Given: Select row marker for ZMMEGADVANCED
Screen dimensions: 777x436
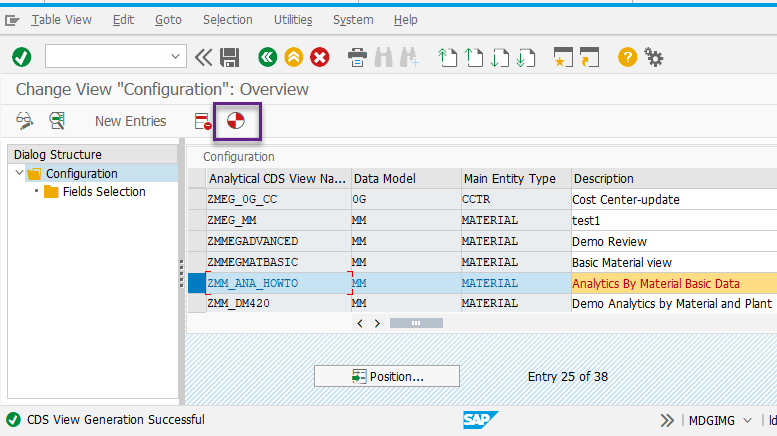Looking at the screenshot, I should pyautogui.click(x=197, y=241).
